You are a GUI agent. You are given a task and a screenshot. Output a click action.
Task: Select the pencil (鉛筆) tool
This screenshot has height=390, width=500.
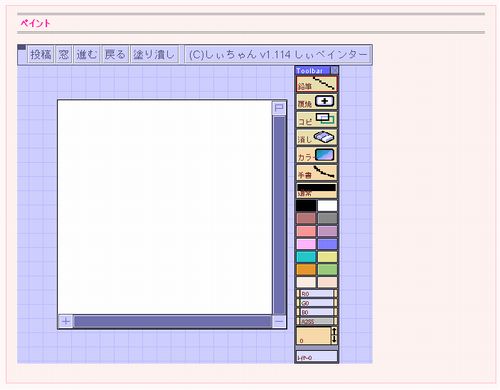coord(317,84)
